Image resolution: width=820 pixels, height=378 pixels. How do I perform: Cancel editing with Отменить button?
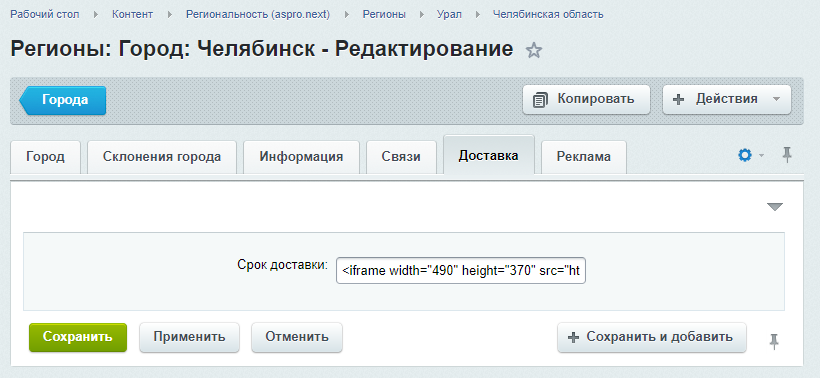(x=297, y=337)
